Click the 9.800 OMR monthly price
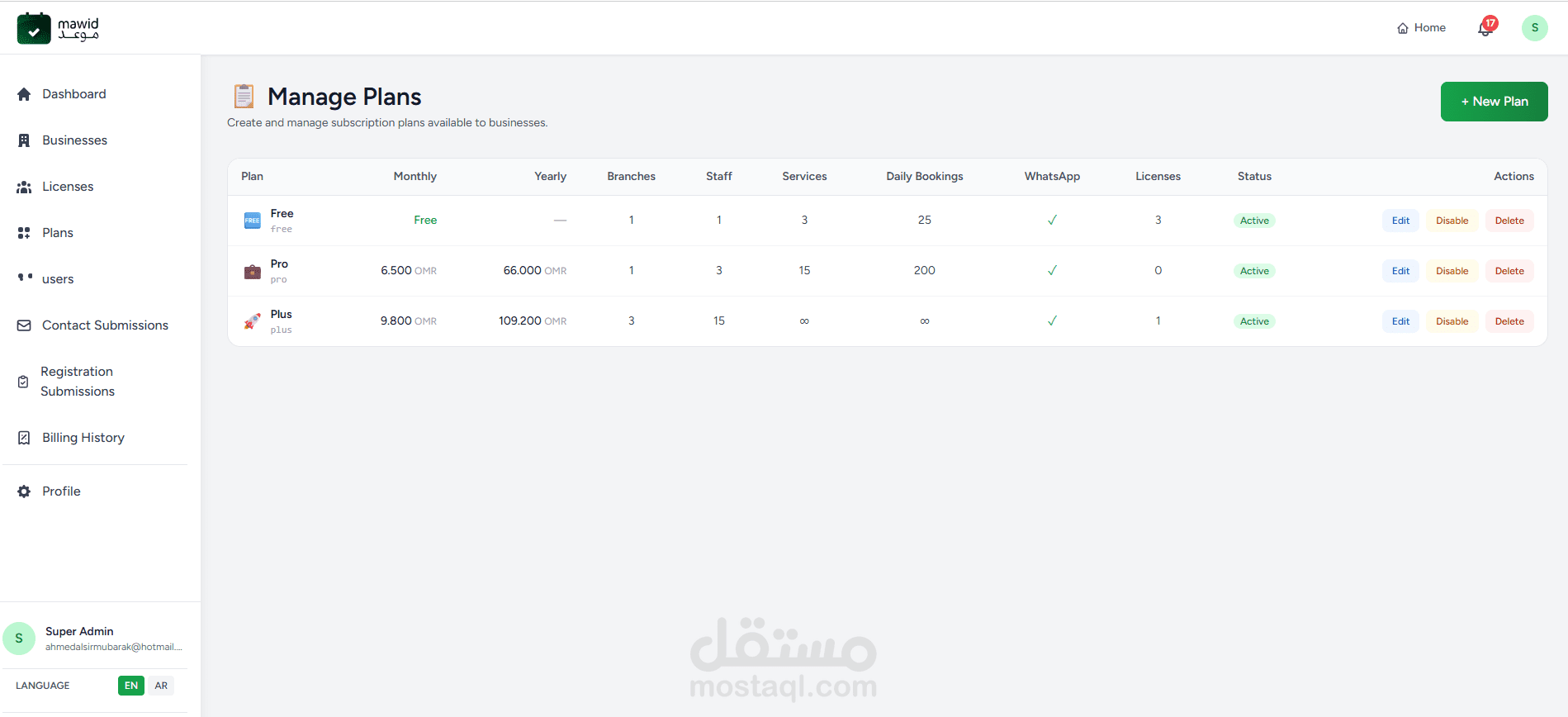The width and height of the screenshot is (1568, 717). click(409, 321)
